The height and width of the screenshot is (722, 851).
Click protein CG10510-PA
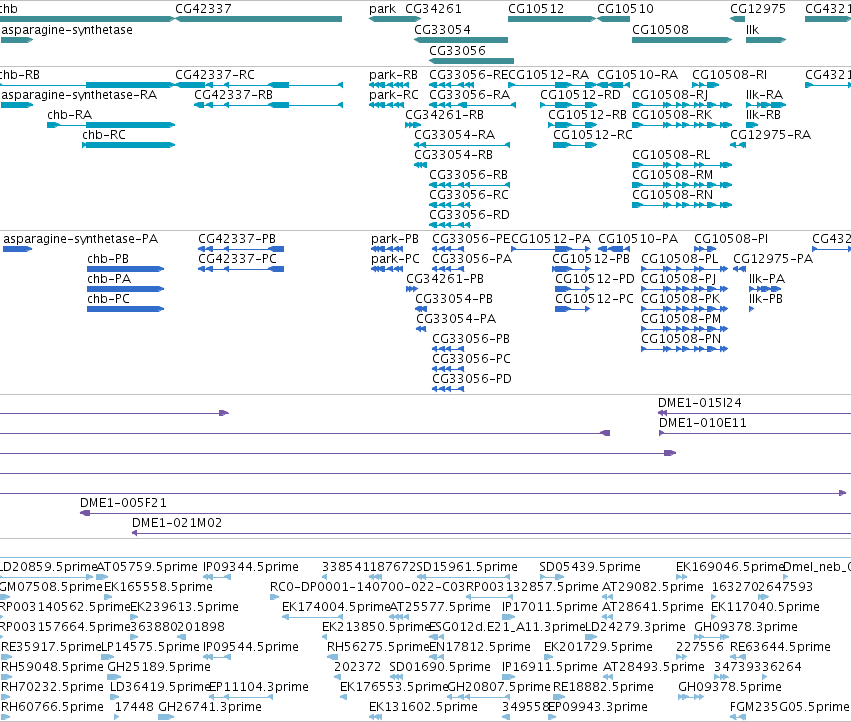[638, 239]
